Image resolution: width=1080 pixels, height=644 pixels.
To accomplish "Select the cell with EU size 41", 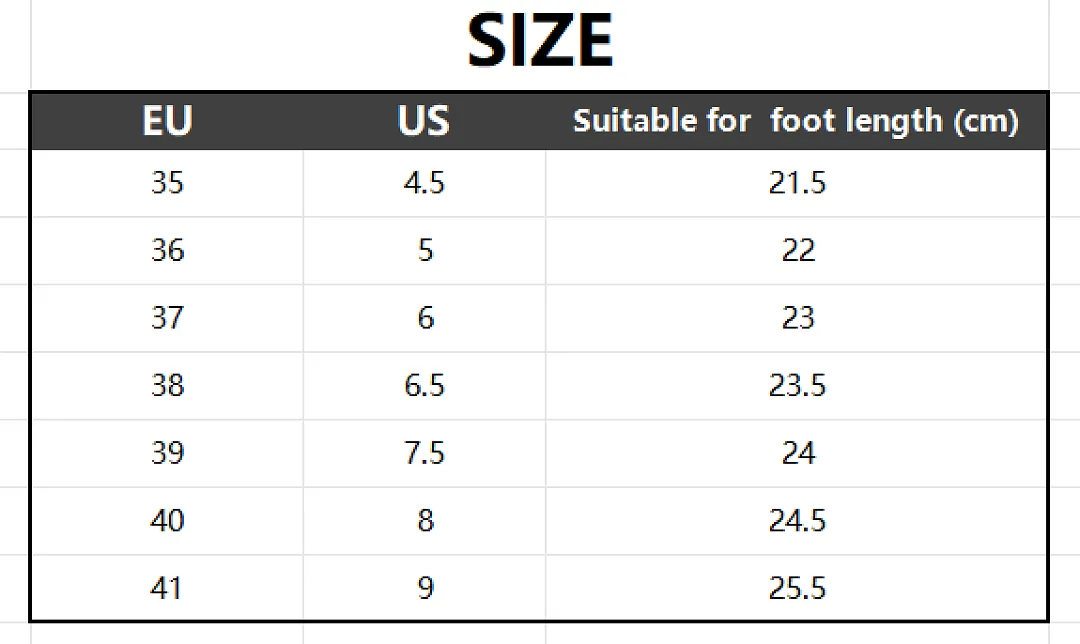I will [x=167, y=588].
